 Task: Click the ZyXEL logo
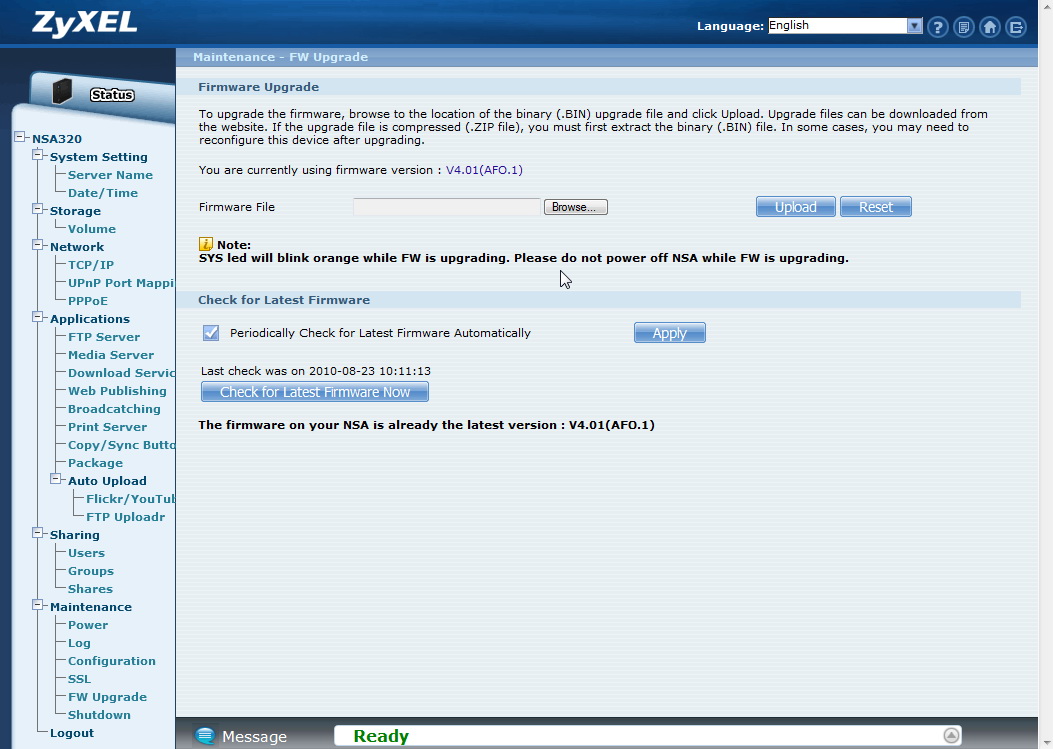click(x=85, y=24)
